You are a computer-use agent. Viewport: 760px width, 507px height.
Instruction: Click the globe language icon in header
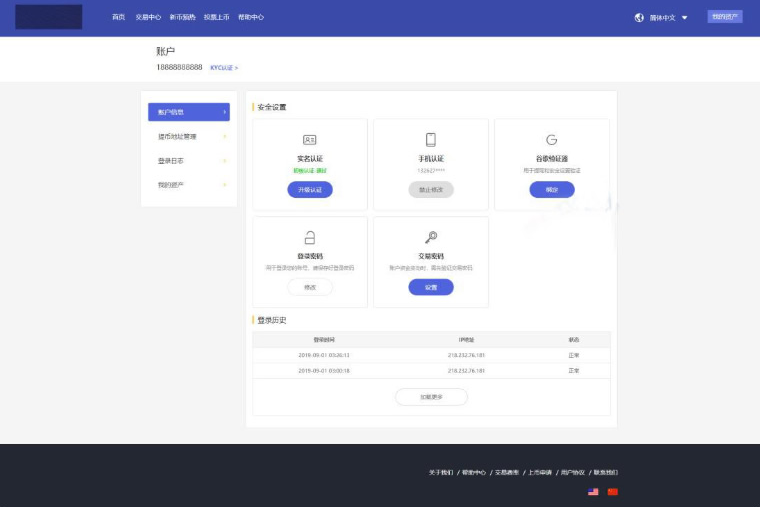click(x=639, y=17)
